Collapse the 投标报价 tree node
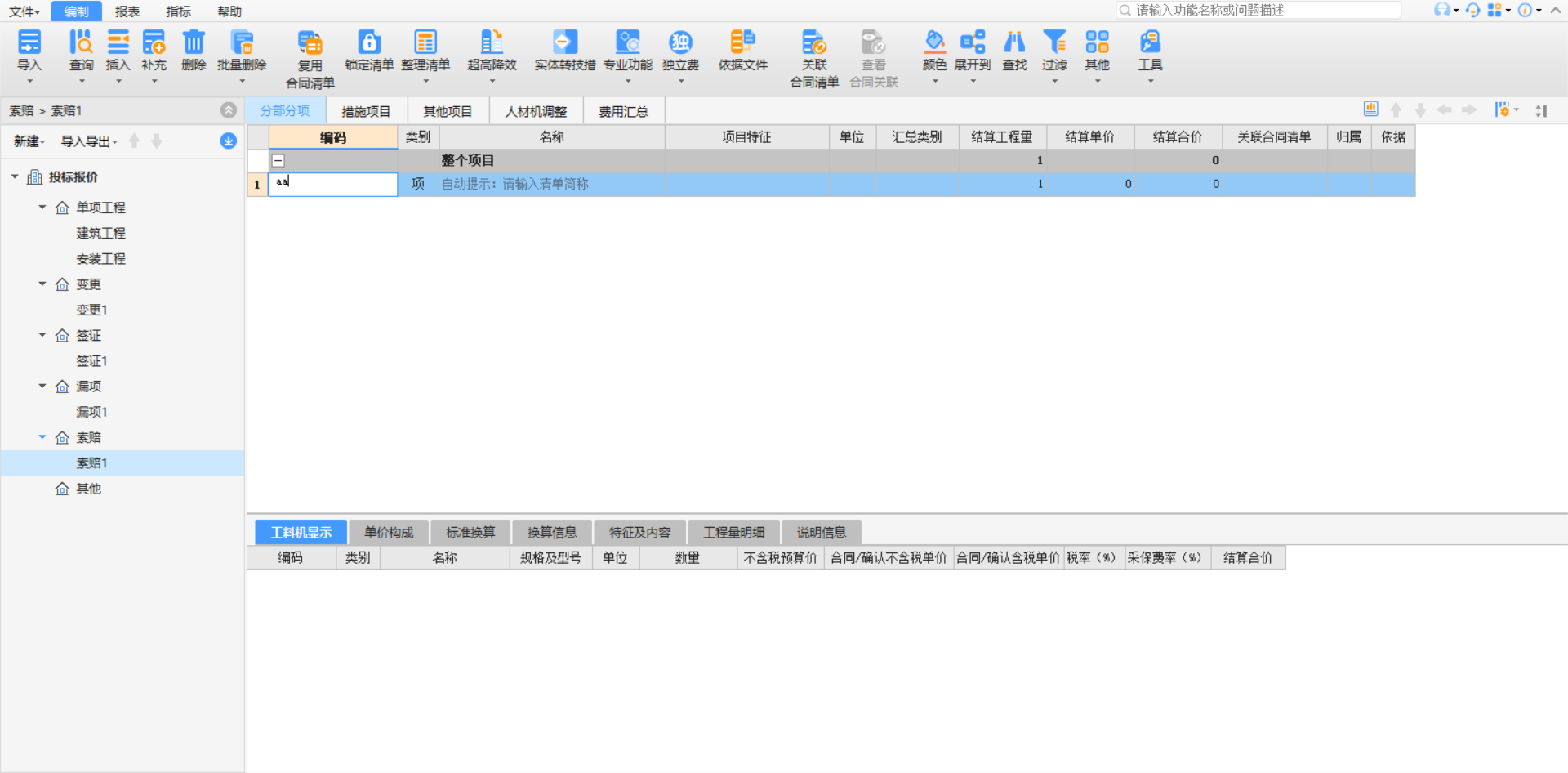The width and height of the screenshot is (1568, 773). click(15, 176)
